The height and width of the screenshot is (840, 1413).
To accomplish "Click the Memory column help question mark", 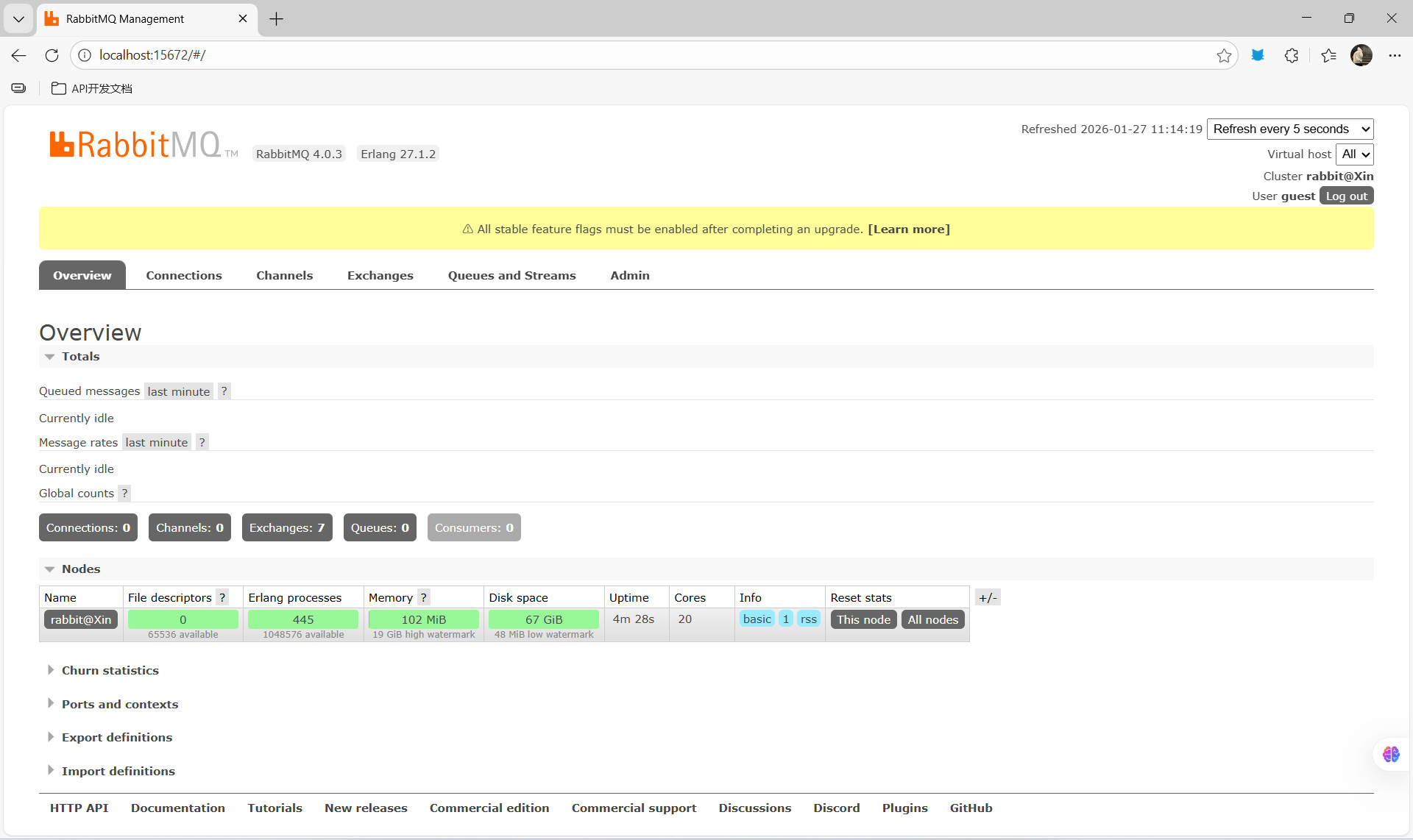I will [x=423, y=597].
